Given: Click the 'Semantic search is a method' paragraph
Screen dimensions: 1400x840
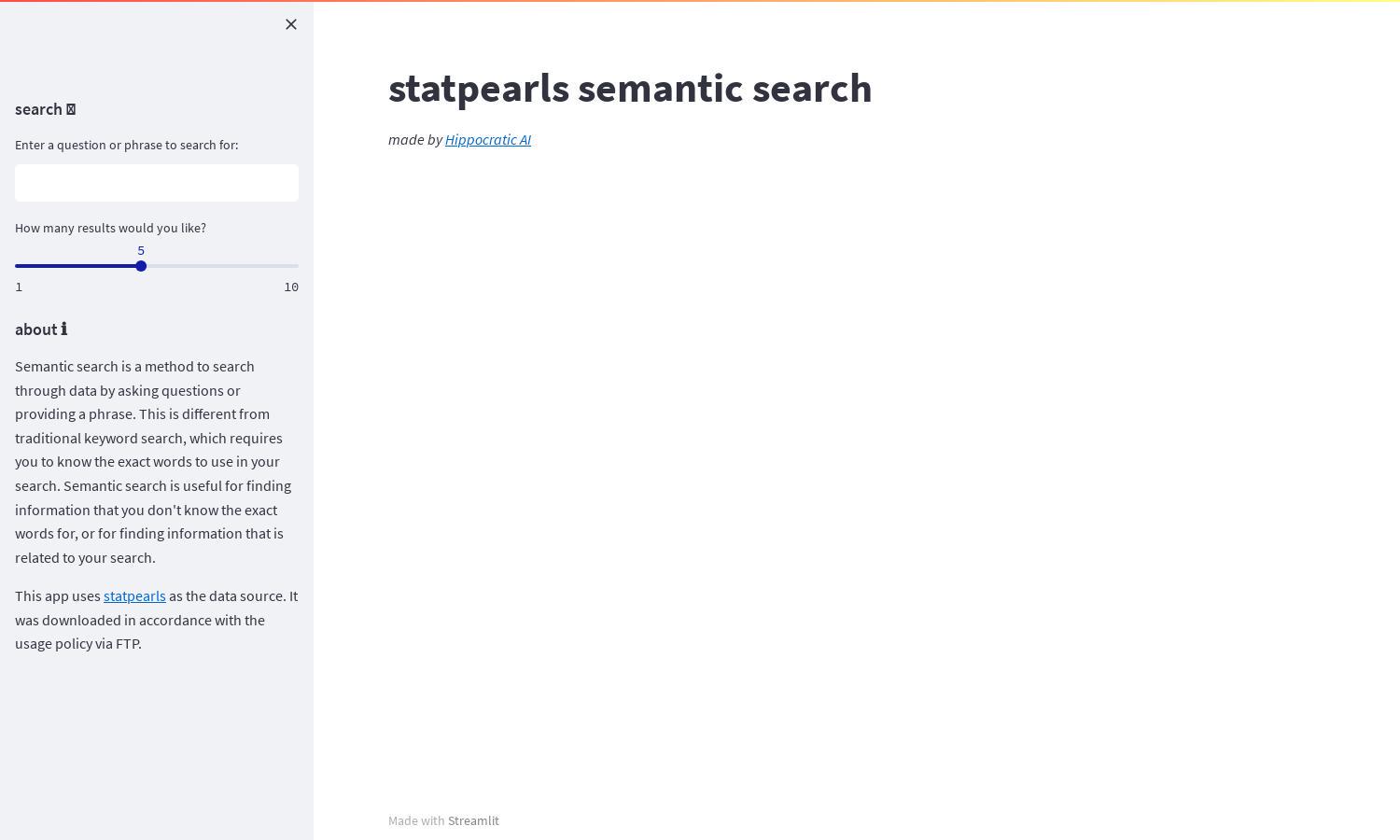Looking at the screenshot, I should (x=155, y=462).
